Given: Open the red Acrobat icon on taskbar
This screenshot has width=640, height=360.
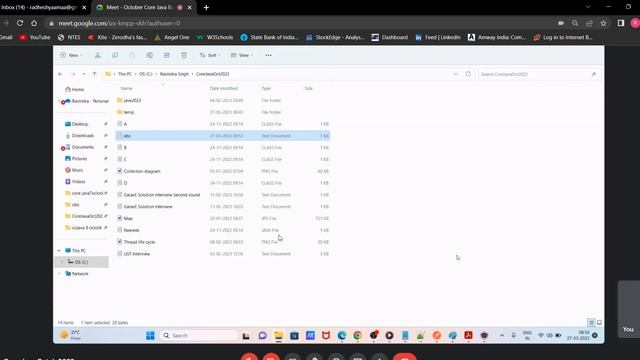Looking at the screenshot, I should pos(468,336).
